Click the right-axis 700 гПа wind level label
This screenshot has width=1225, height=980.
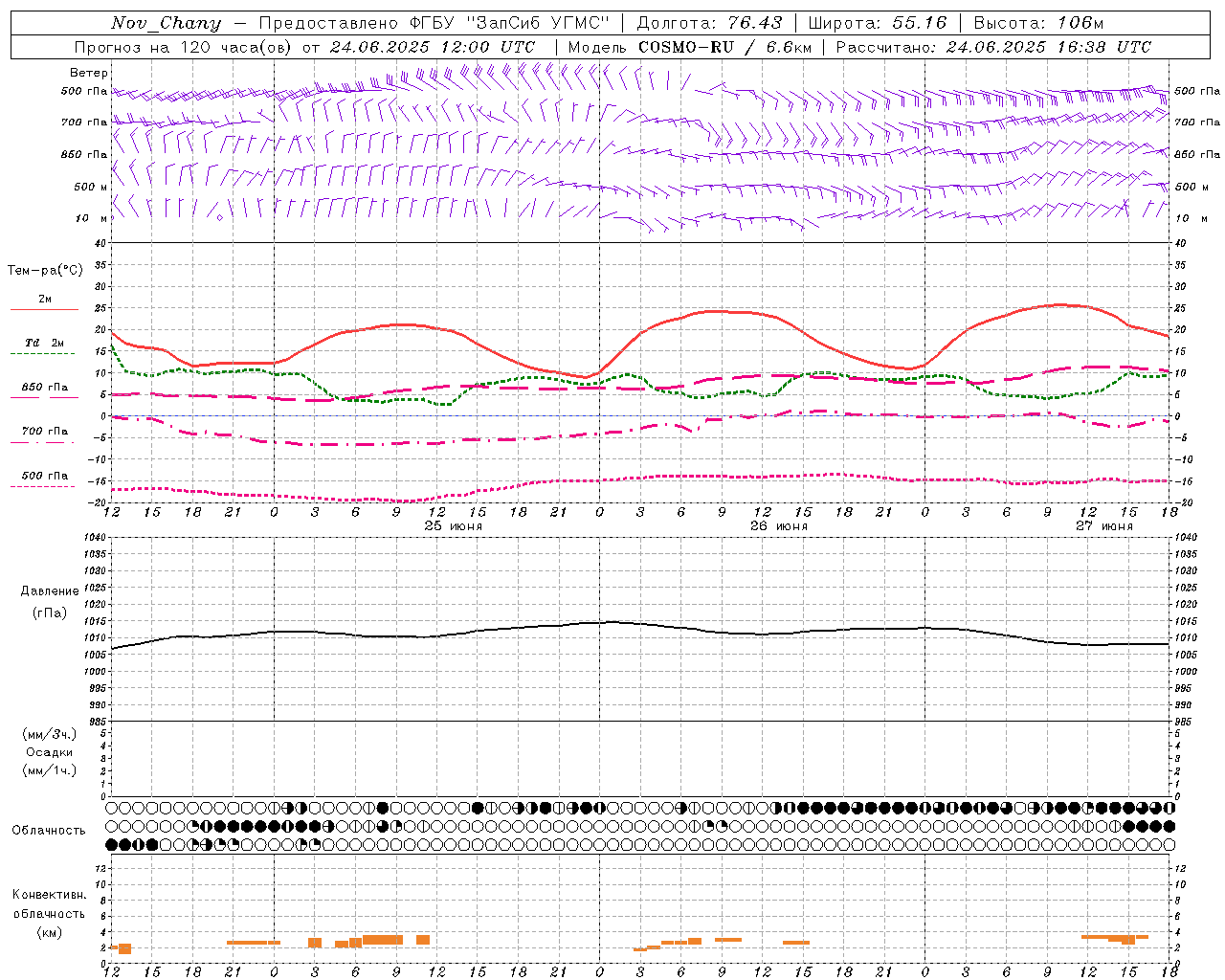1197,122
